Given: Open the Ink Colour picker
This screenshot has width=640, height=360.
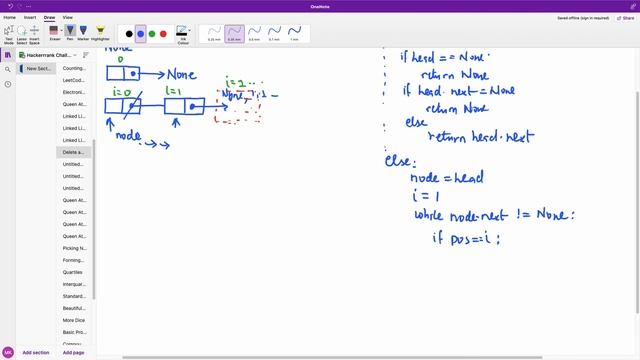Looking at the screenshot, I should [x=182, y=35].
